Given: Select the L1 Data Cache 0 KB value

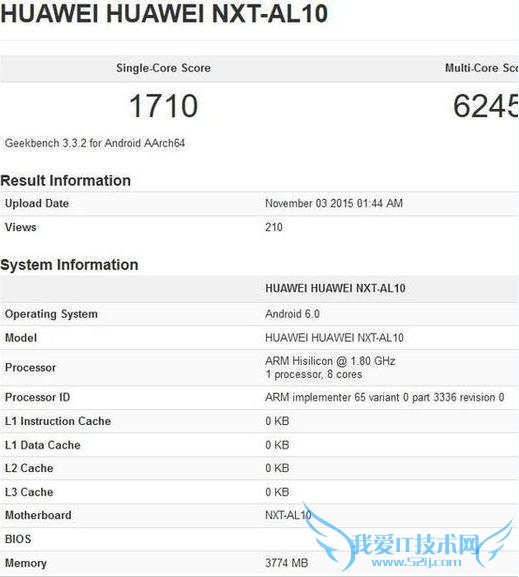Looking at the screenshot, I should (x=277, y=445).
